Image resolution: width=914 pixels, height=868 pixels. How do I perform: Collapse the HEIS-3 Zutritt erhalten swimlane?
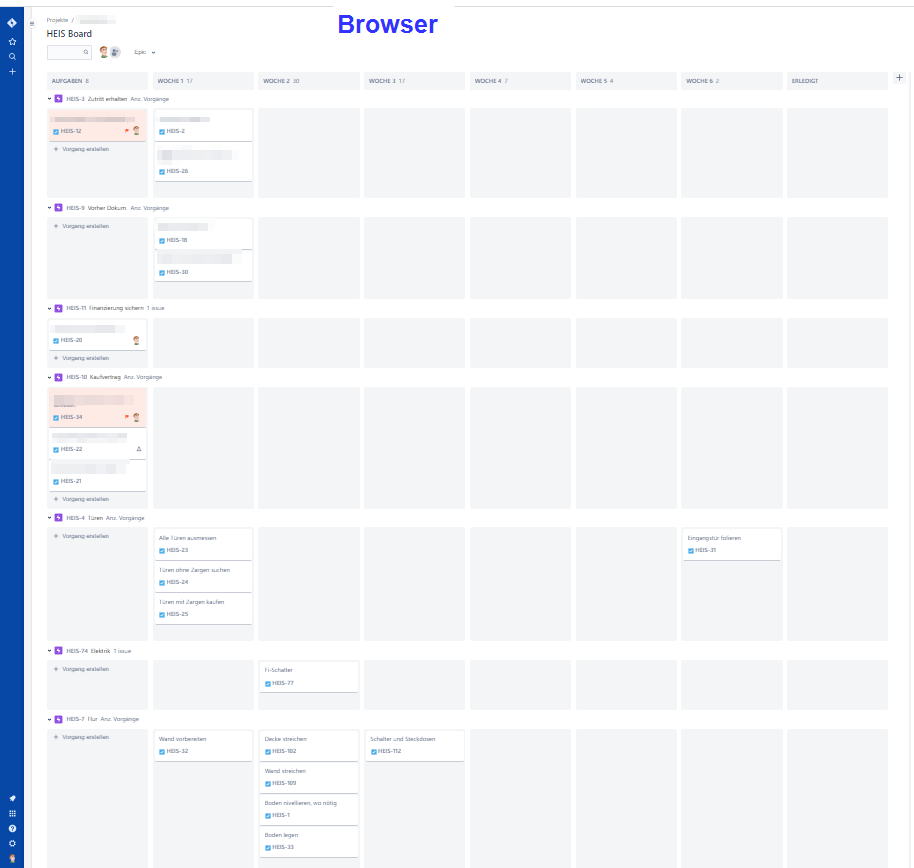50,99
